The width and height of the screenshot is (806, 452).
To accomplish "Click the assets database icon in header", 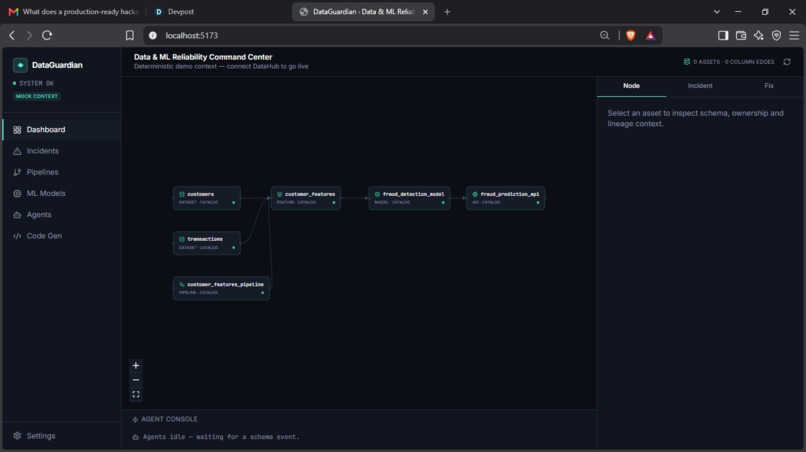I will (x=687, y=62).
